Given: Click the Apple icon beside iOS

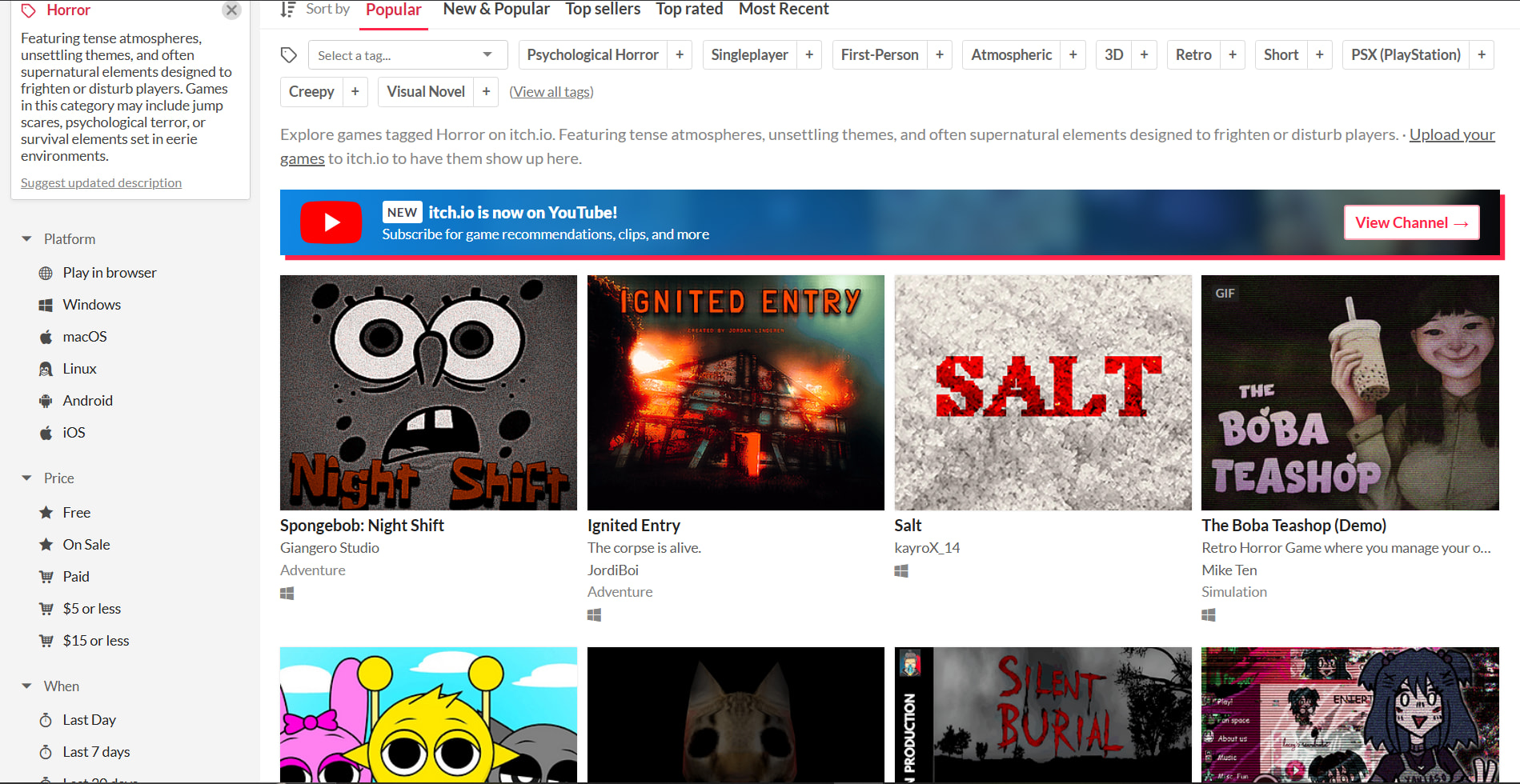Looking at the screenshot, I should click(46, 433).
